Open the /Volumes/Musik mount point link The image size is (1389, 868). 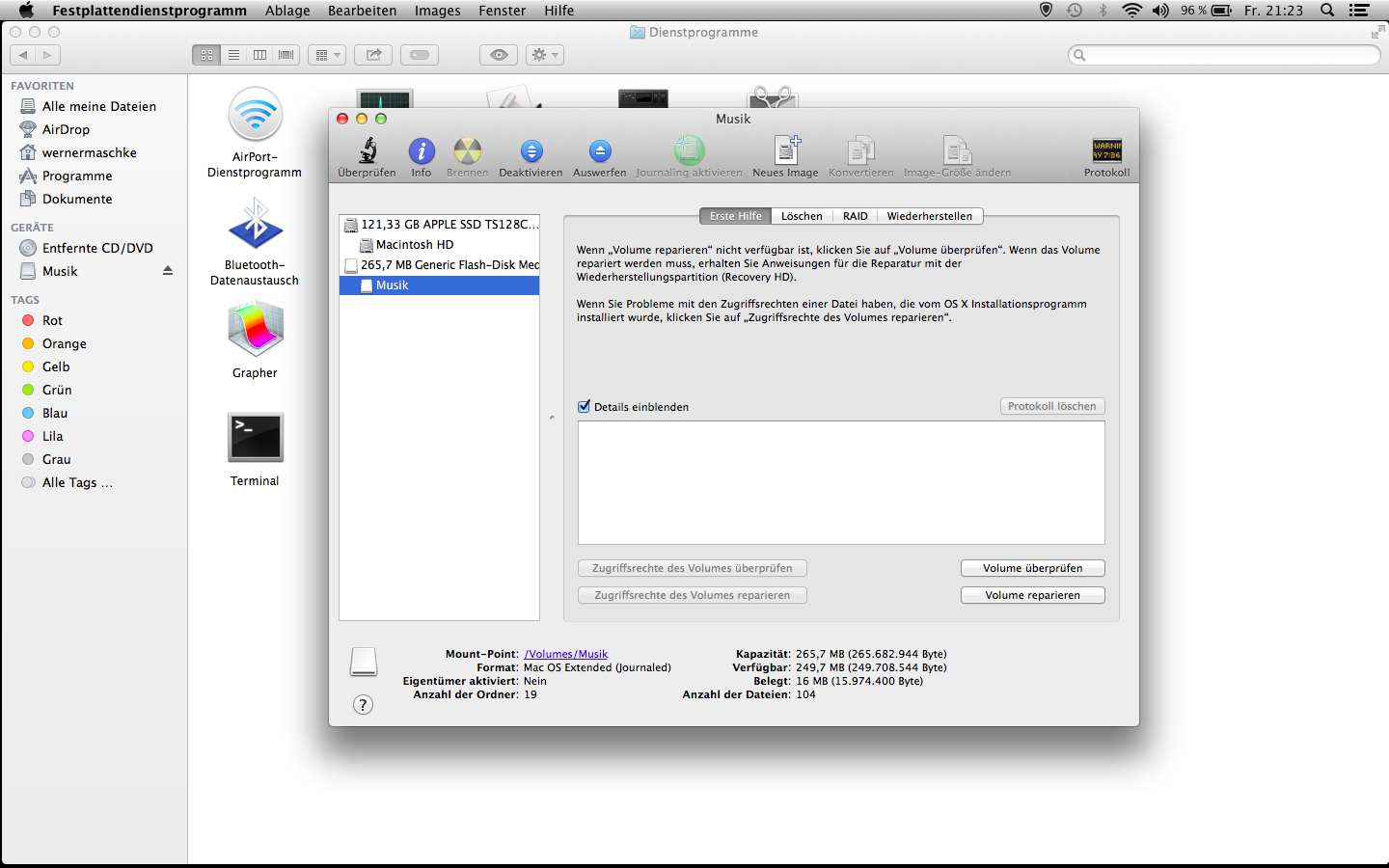[x=565, y=654]
